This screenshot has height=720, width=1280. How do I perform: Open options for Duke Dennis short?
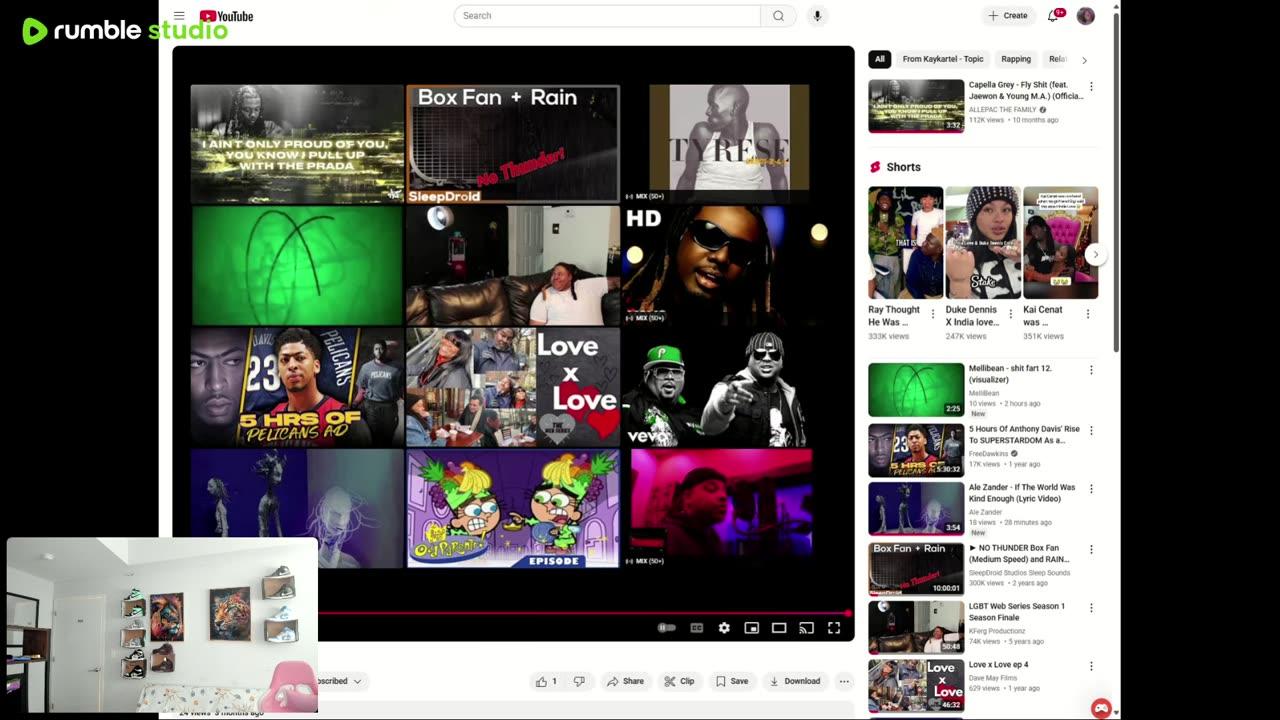click(x=1010, y=313)
